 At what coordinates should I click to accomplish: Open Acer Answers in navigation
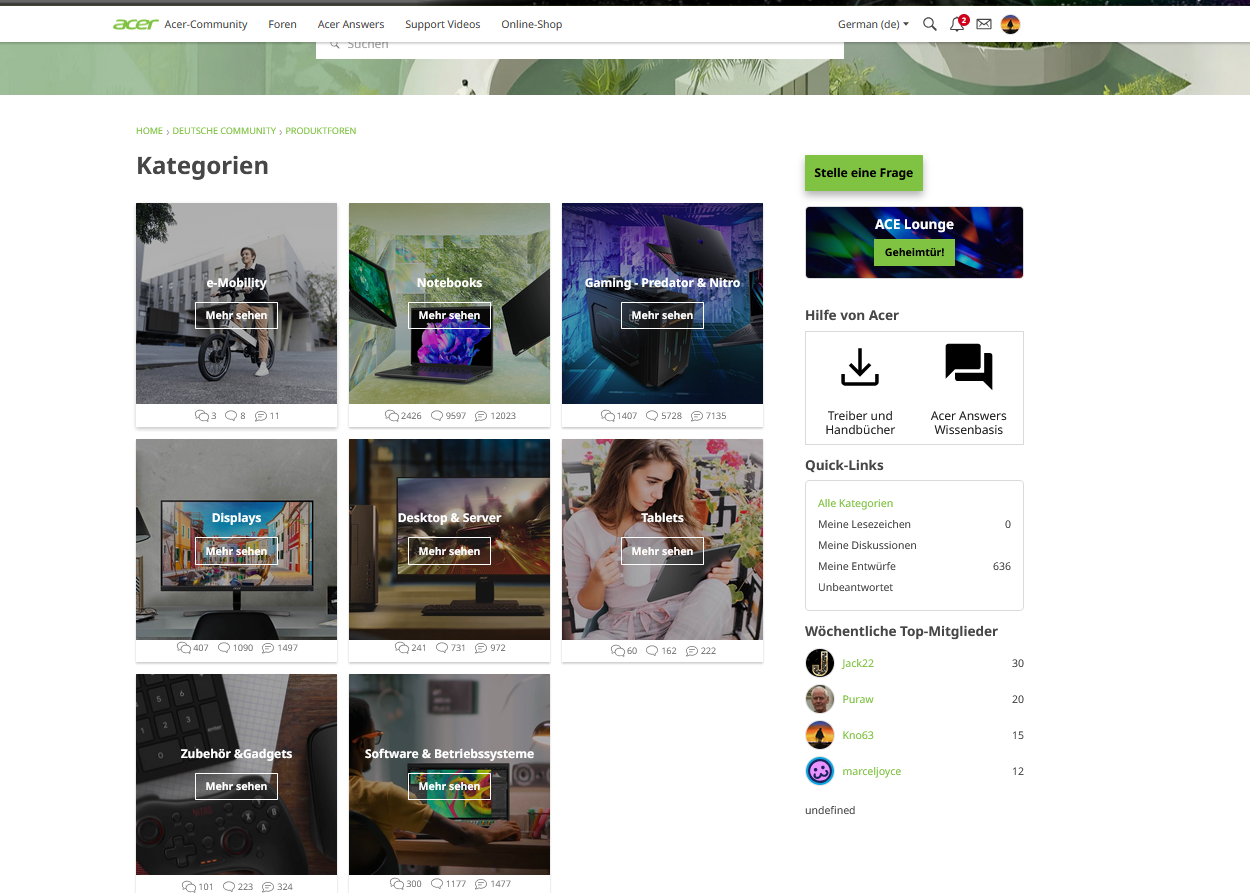(x=351, y=24)
